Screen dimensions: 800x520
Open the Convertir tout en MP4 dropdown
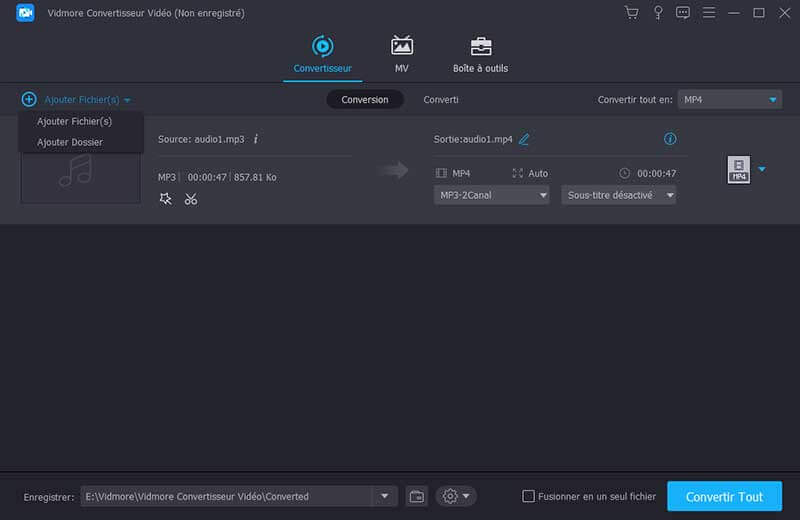pyautogui.click(x=730, y=100)
